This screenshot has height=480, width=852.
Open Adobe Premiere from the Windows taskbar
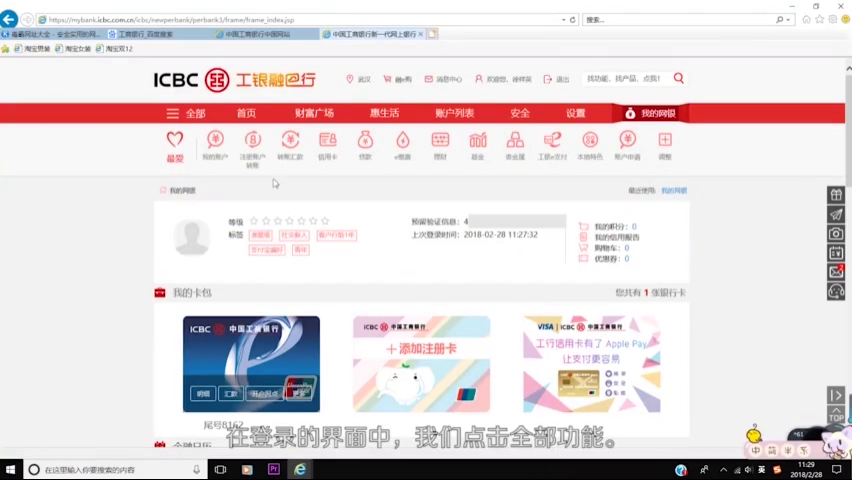[273, 469]
